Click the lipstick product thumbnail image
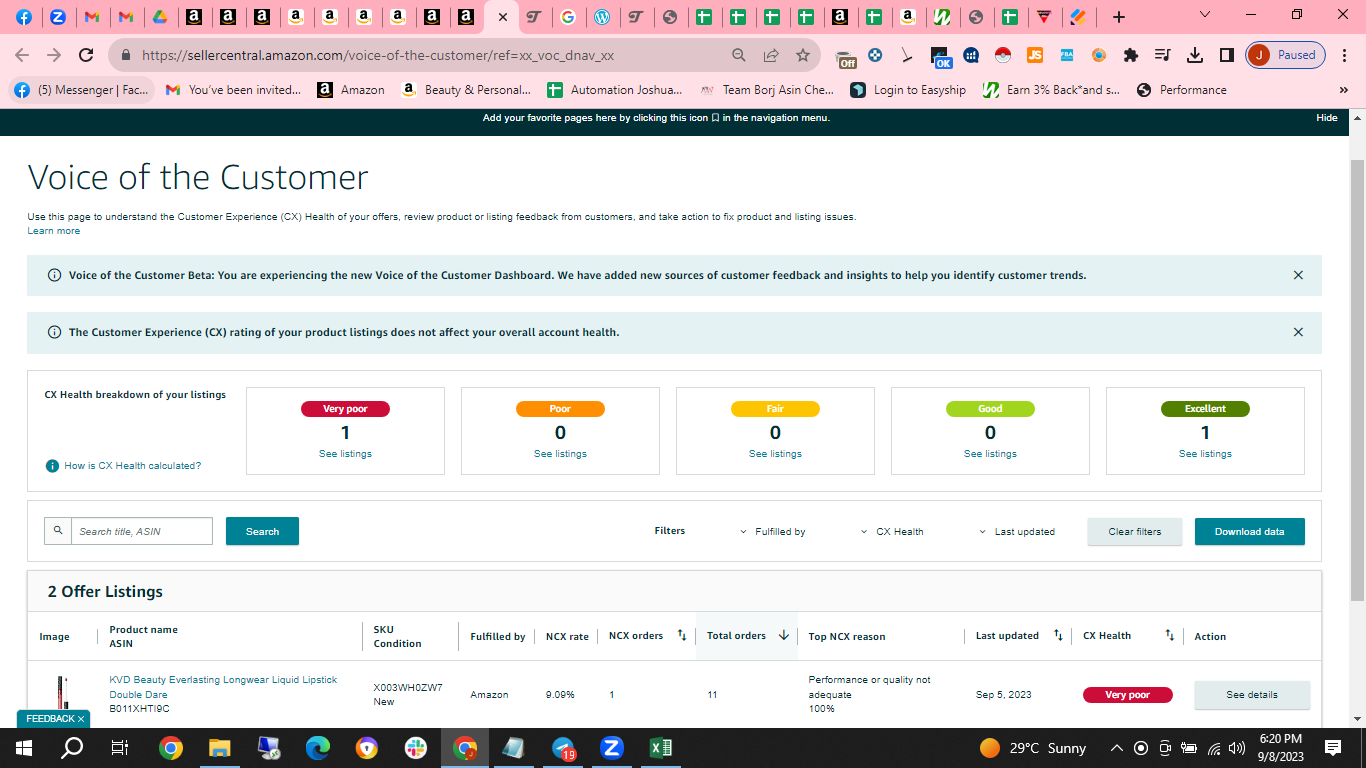Image resolution: width=1366 pixels, height=768 pixels. click(62, 694)
